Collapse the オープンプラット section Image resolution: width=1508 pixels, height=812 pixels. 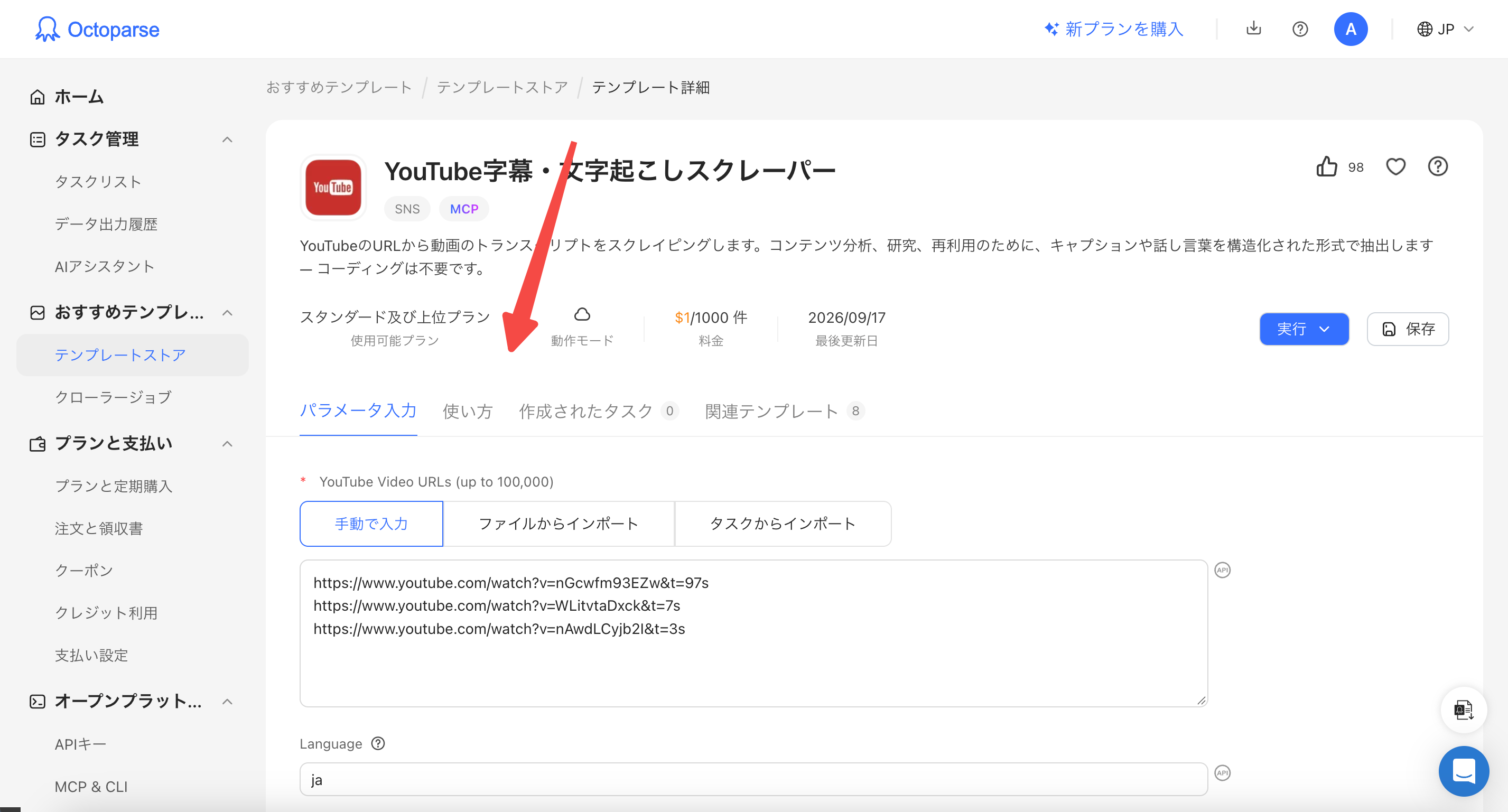(x=227, y=702)
